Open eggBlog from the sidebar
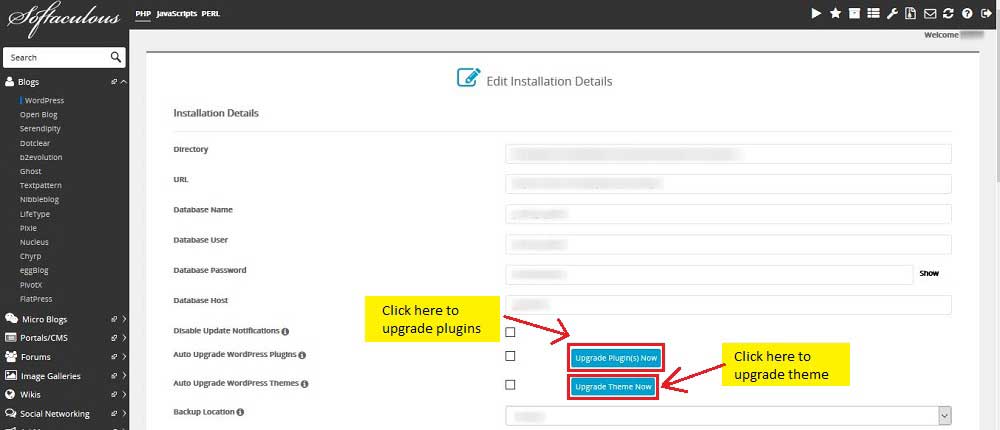 click(x=34, y=271)
